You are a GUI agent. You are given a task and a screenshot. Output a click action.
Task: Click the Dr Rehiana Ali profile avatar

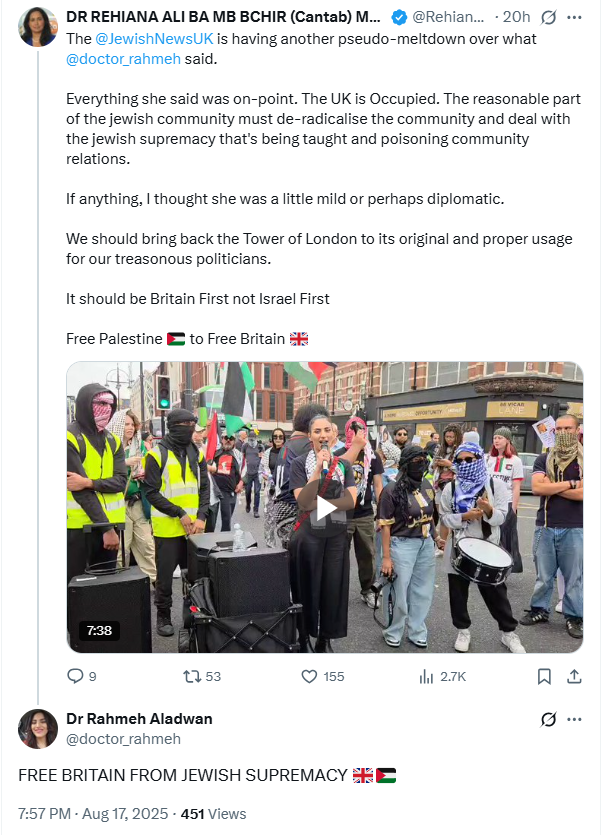(x=37, y=27)
